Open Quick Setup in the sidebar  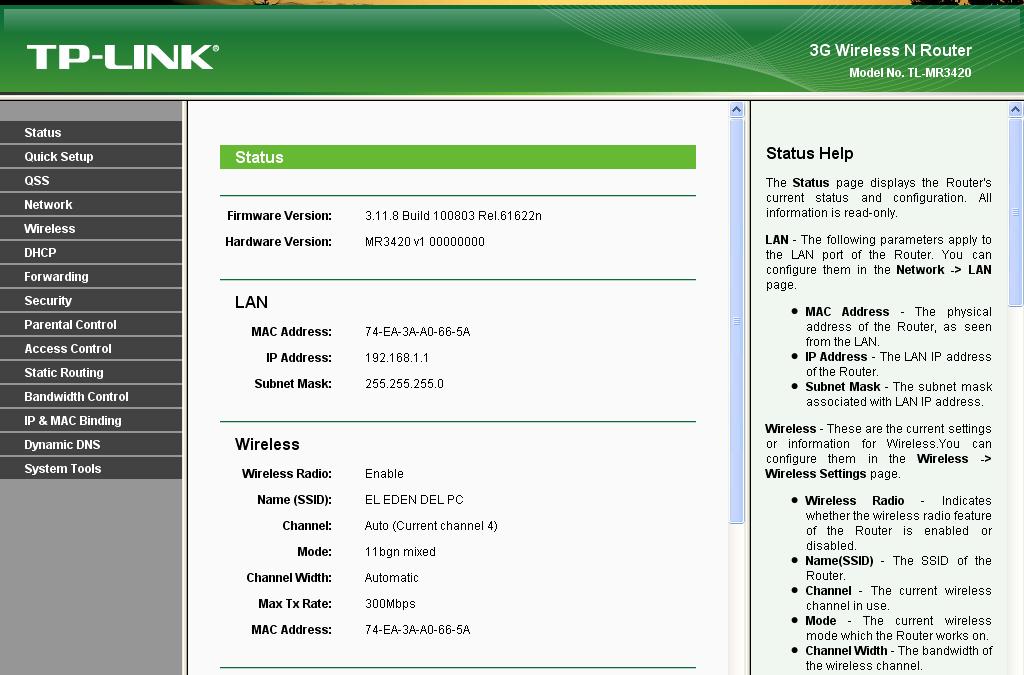(x=91, y=157)
